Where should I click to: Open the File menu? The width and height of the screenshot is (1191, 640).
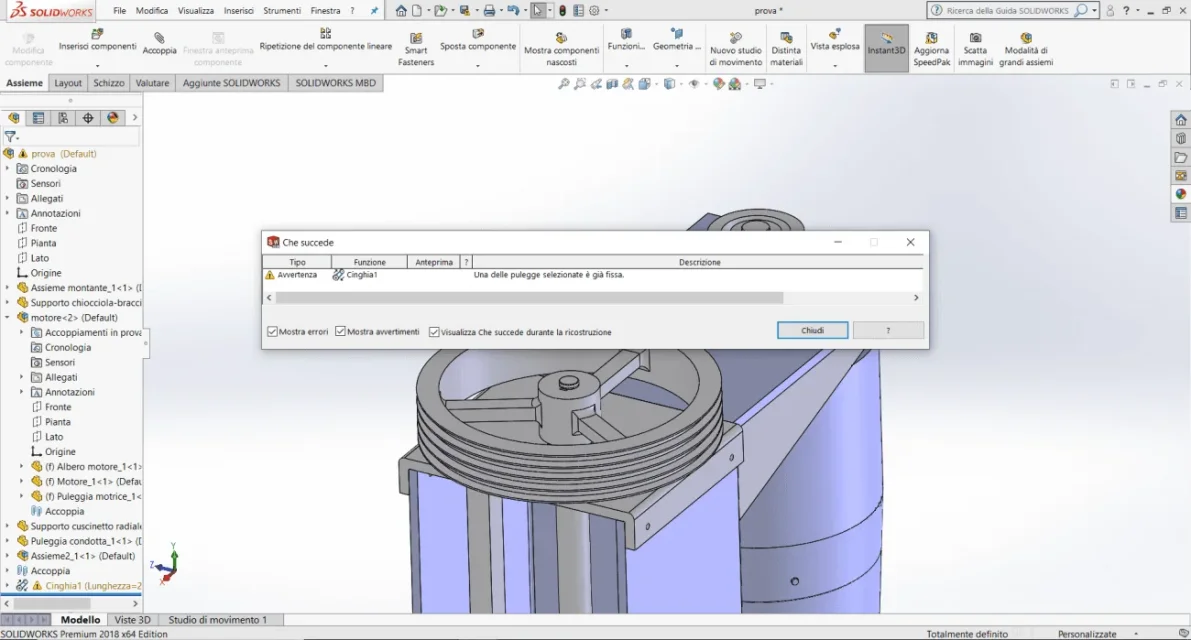pos(119,11)
